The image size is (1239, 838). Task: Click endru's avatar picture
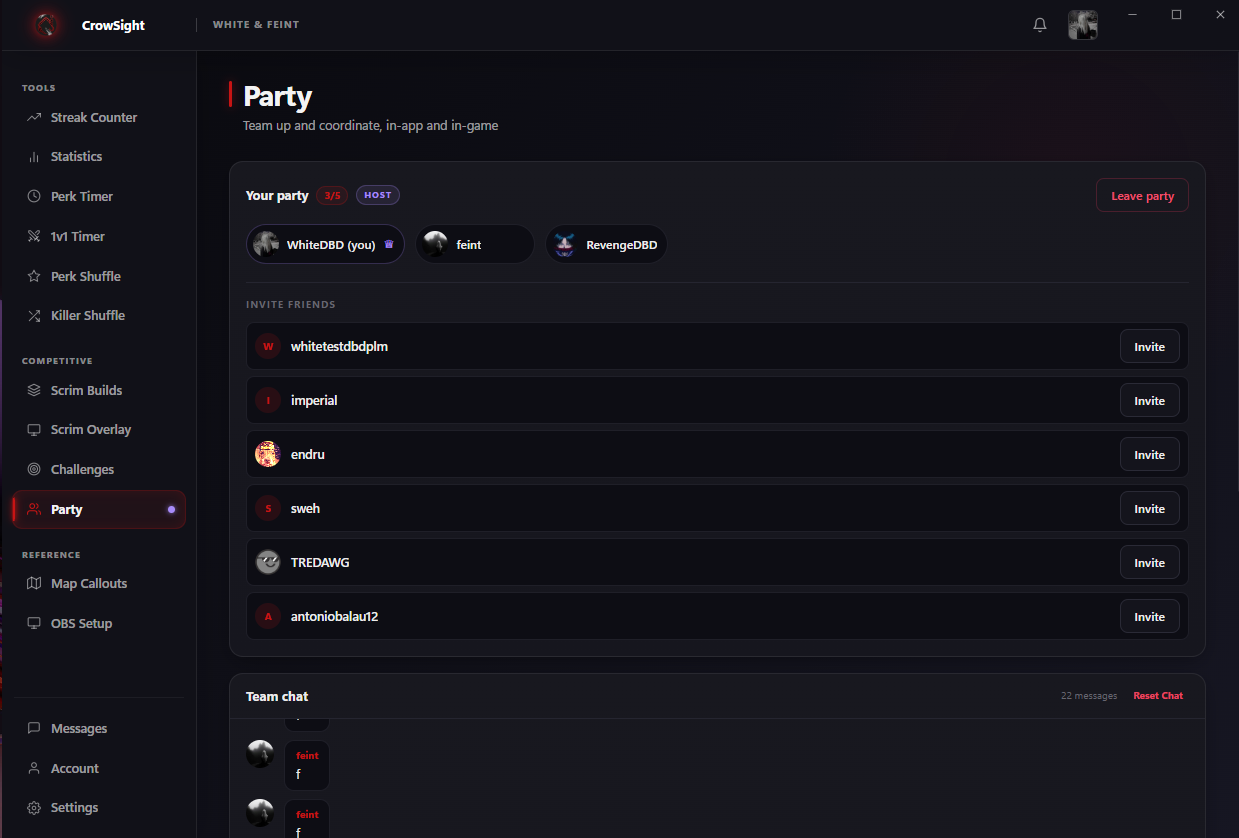pyautogui.click(x=268, y=454)
